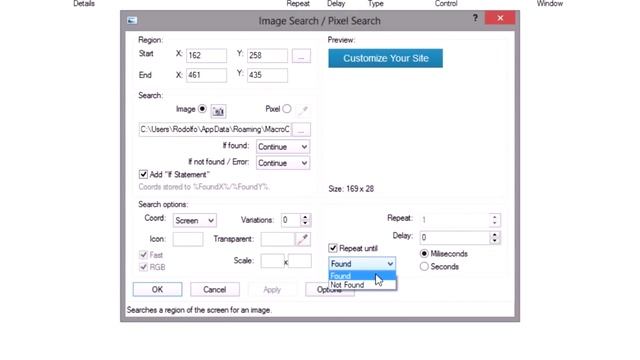Viewport: 640px width, 360px height.
Task: Click the Repeat count field
Action: [454, 220]
